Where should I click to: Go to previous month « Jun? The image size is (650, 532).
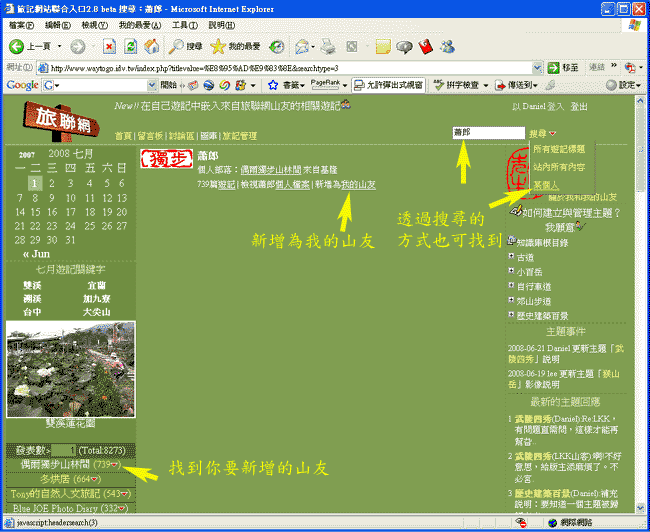(x=36, y=254)
